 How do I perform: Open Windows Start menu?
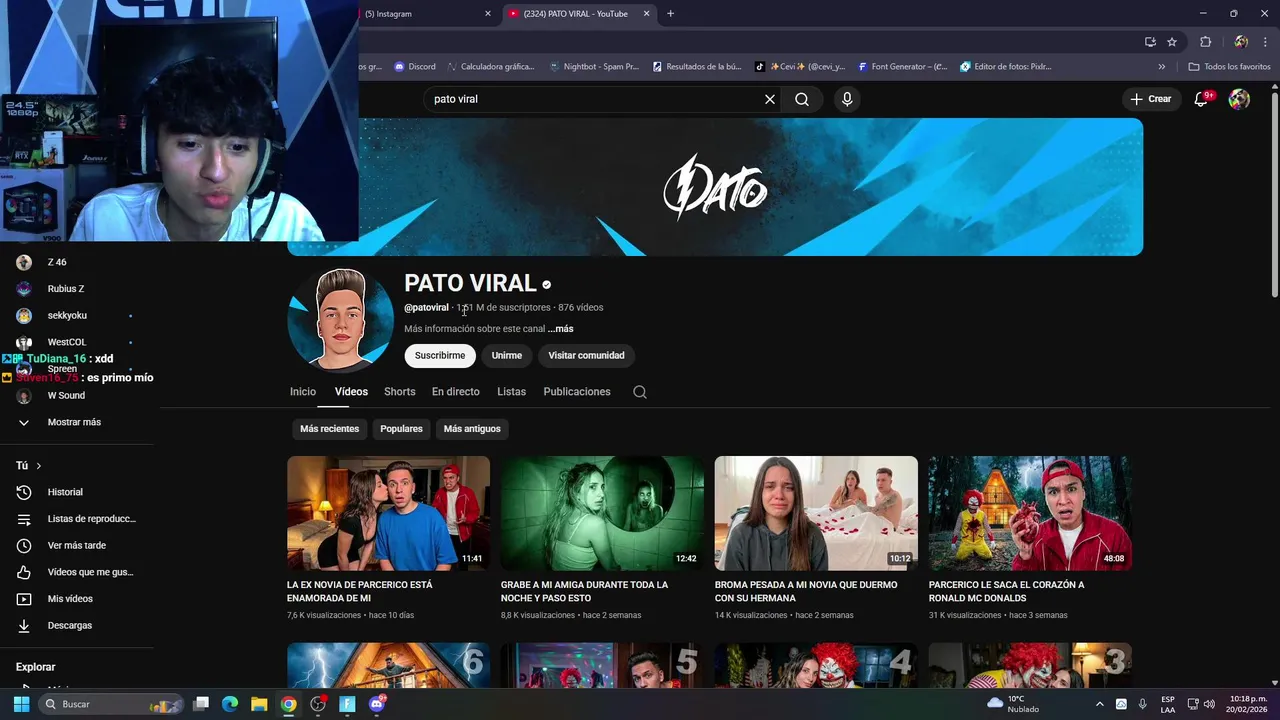pos(21,704)
